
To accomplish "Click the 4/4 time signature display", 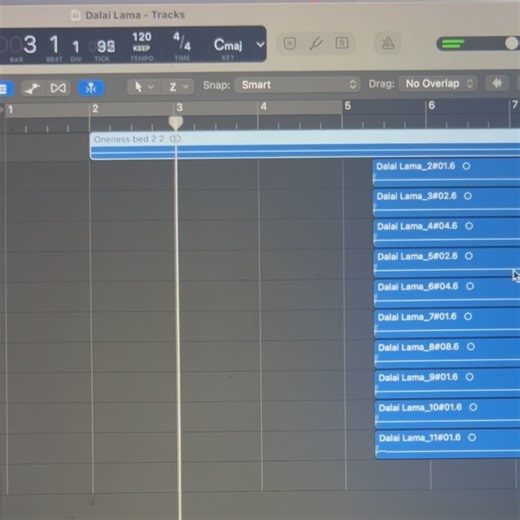I will tap(182, 42).
